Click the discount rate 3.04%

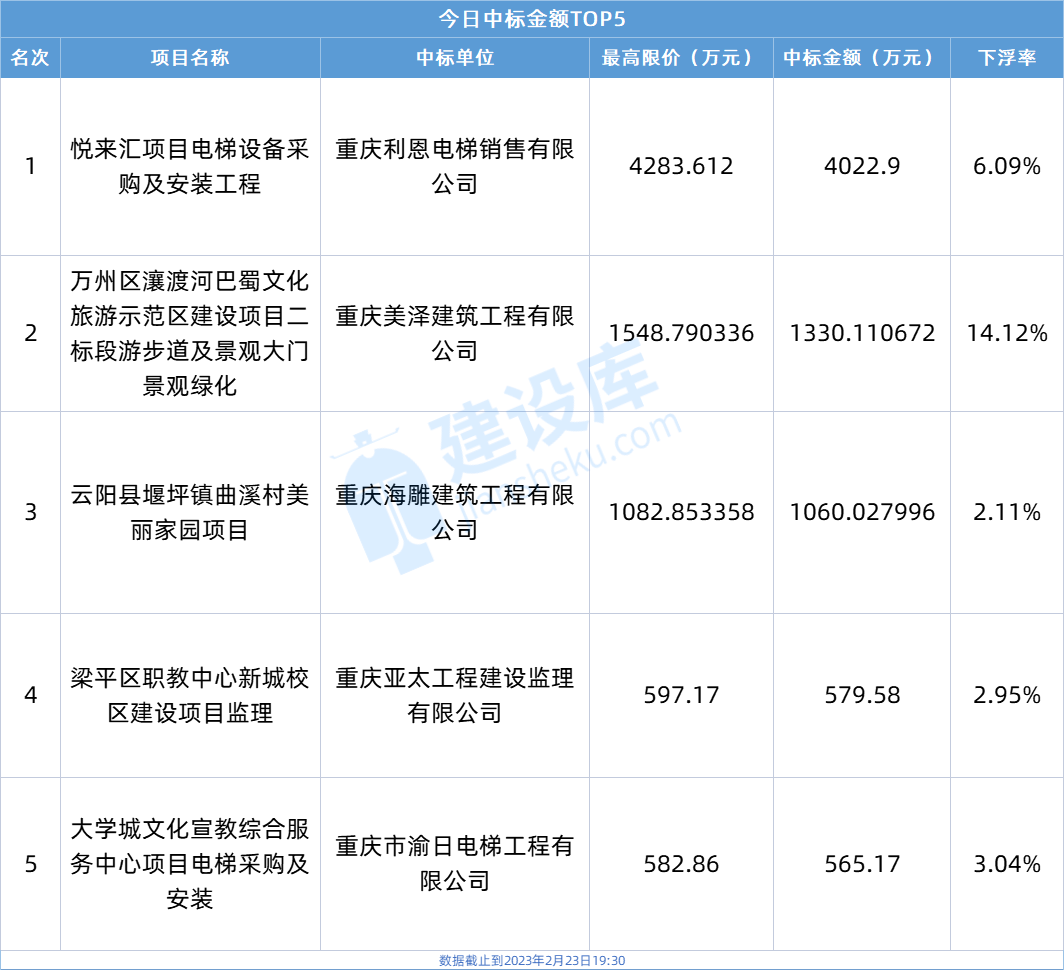tap(1007, 864)
